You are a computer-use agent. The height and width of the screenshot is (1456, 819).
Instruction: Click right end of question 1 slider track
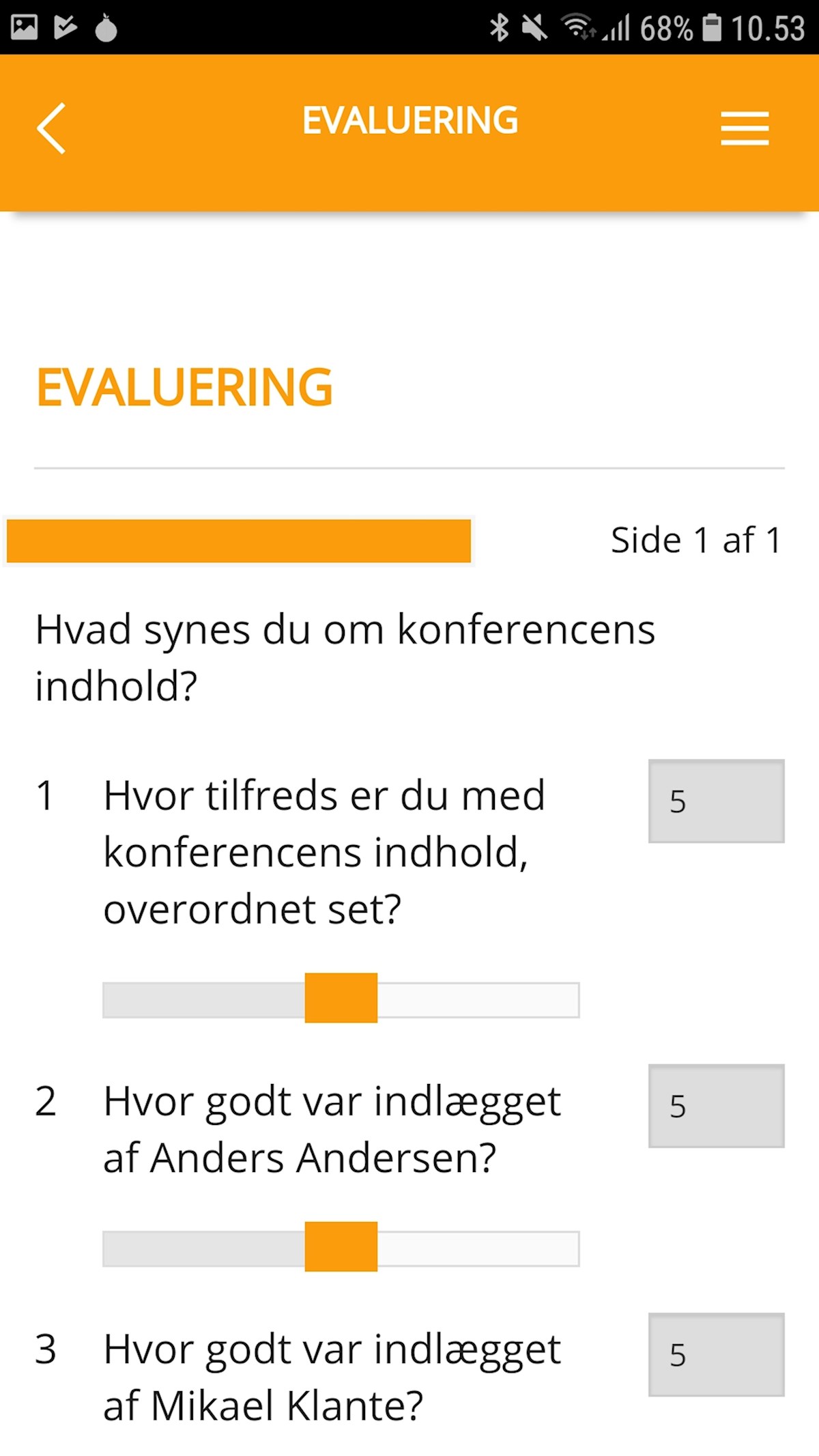568,1000
